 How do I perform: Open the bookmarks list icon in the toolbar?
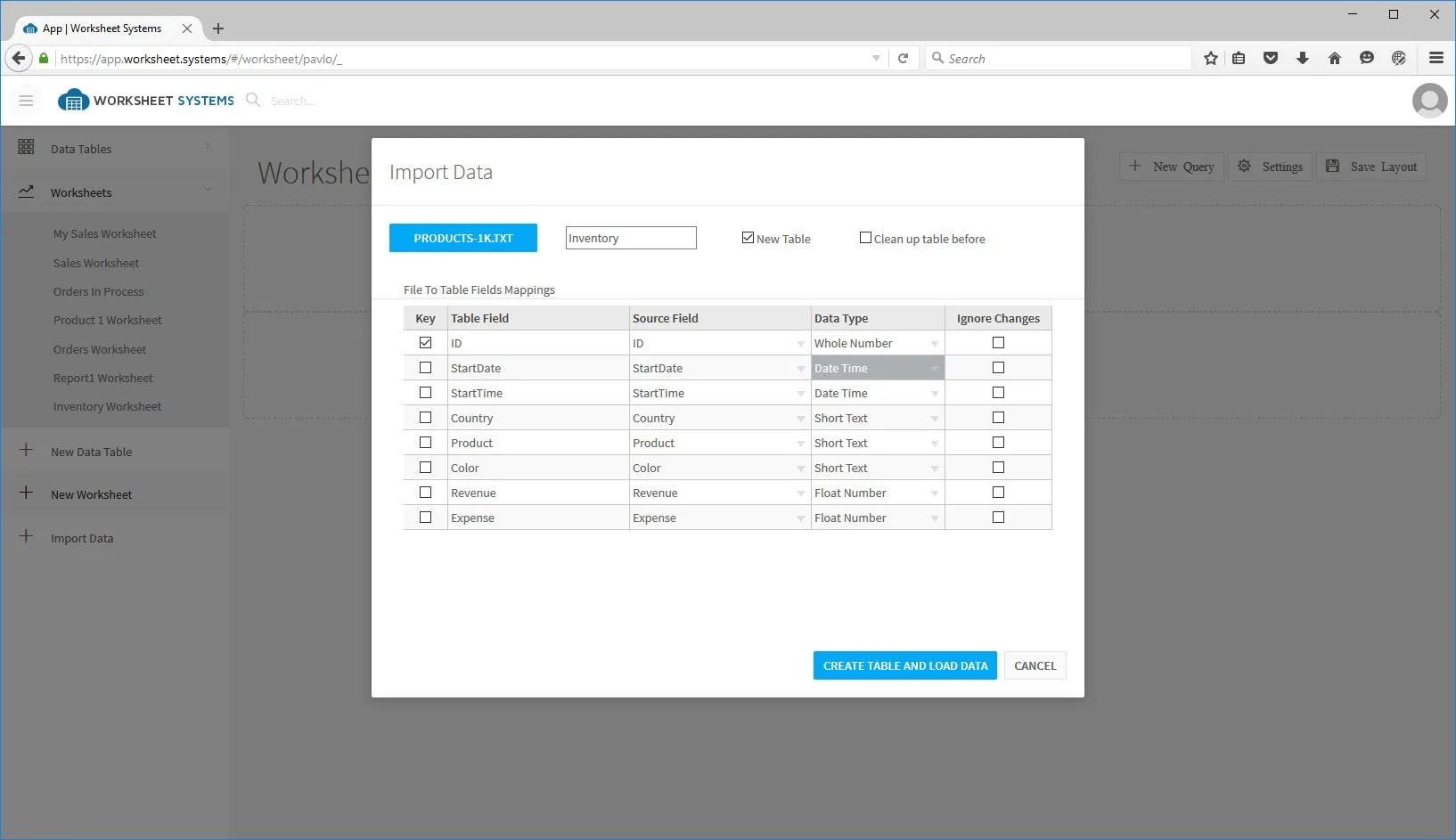click(1239, 58)
